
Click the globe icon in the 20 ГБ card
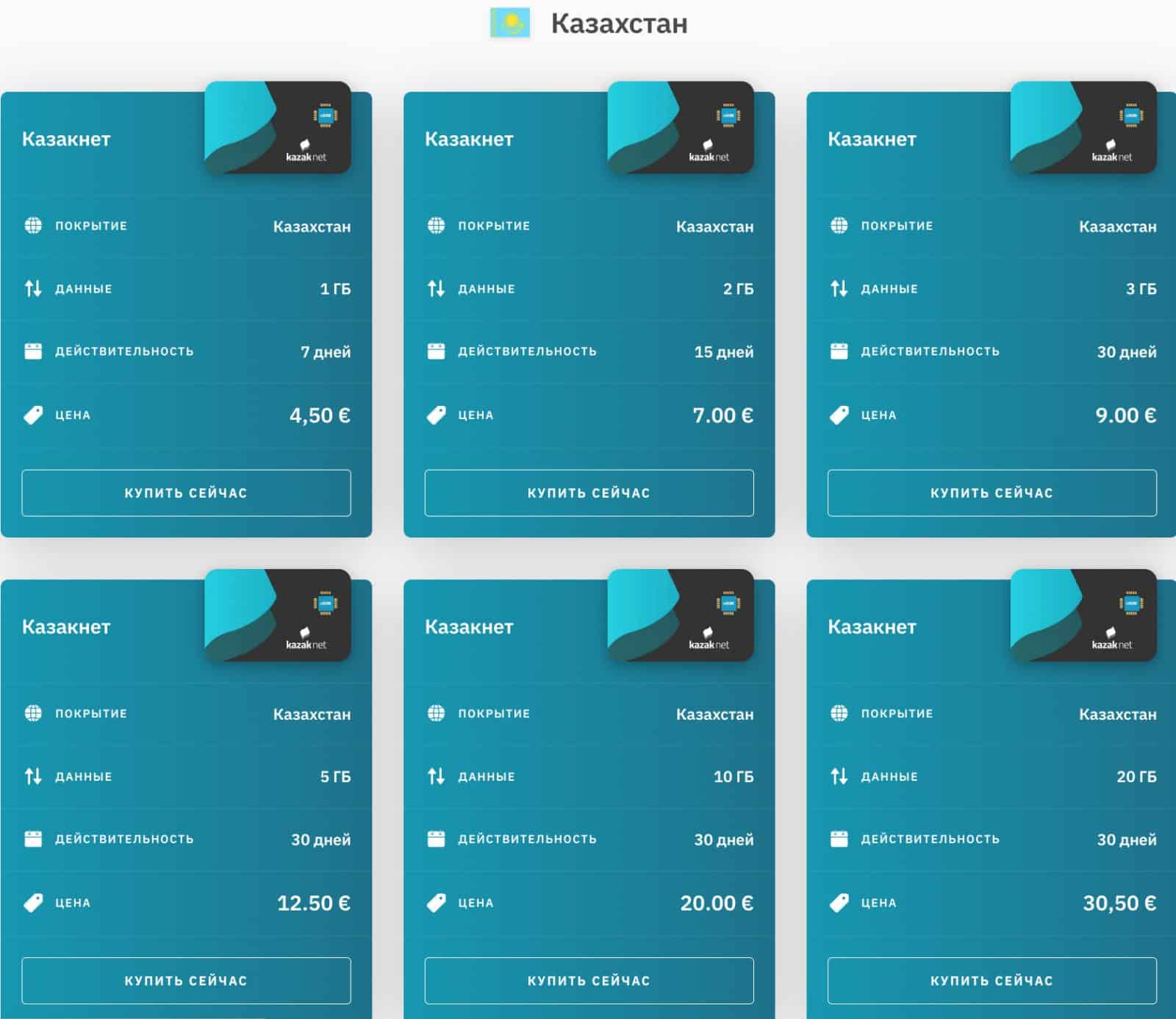[839, 712]
